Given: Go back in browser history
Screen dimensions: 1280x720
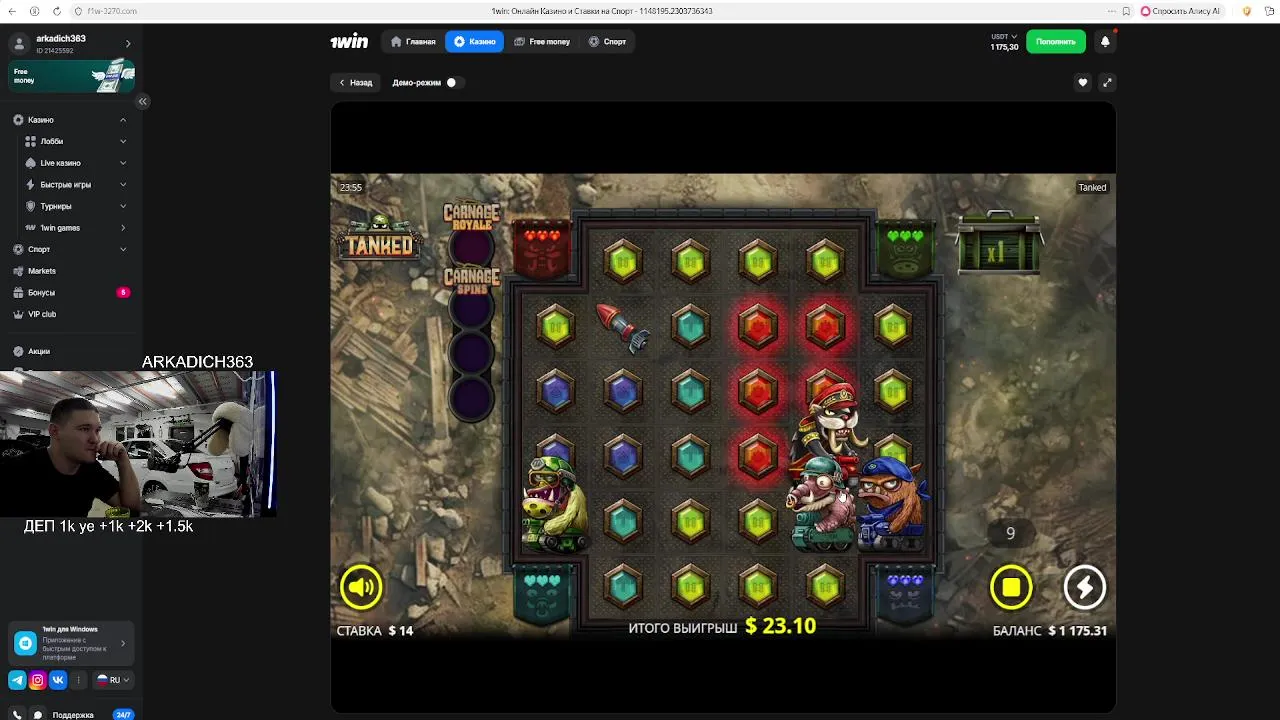Looking at the screenshot, I should click(13, 11).
